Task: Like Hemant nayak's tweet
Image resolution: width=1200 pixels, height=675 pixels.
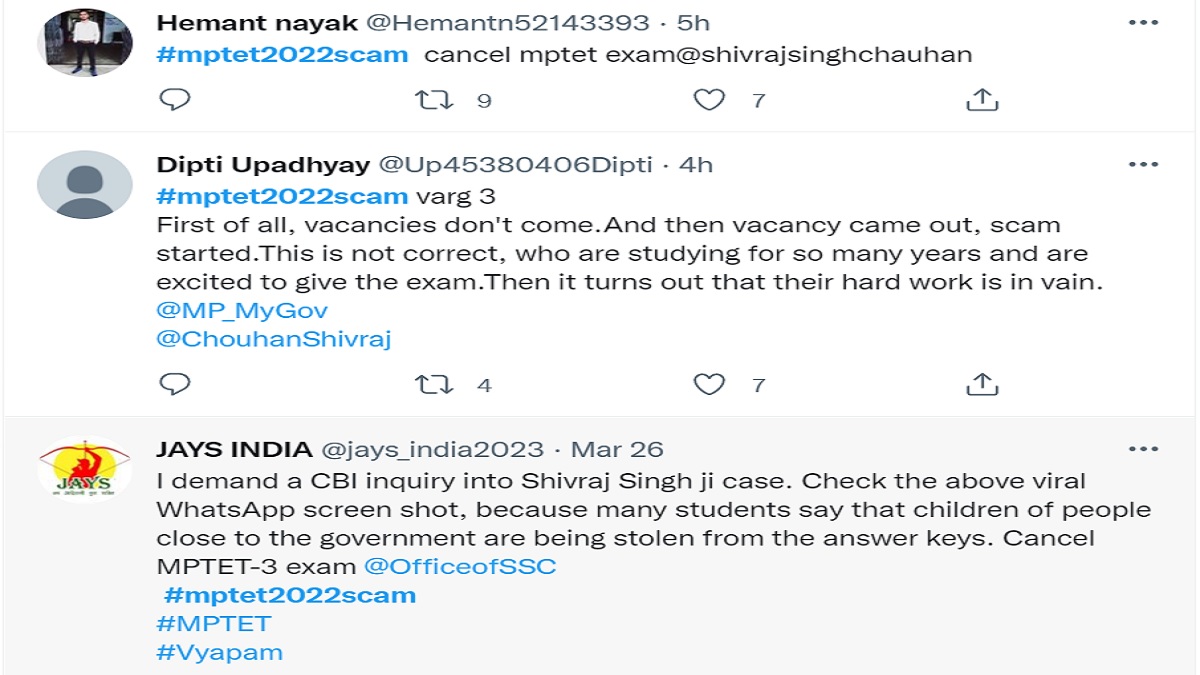Action: point(709,99)
